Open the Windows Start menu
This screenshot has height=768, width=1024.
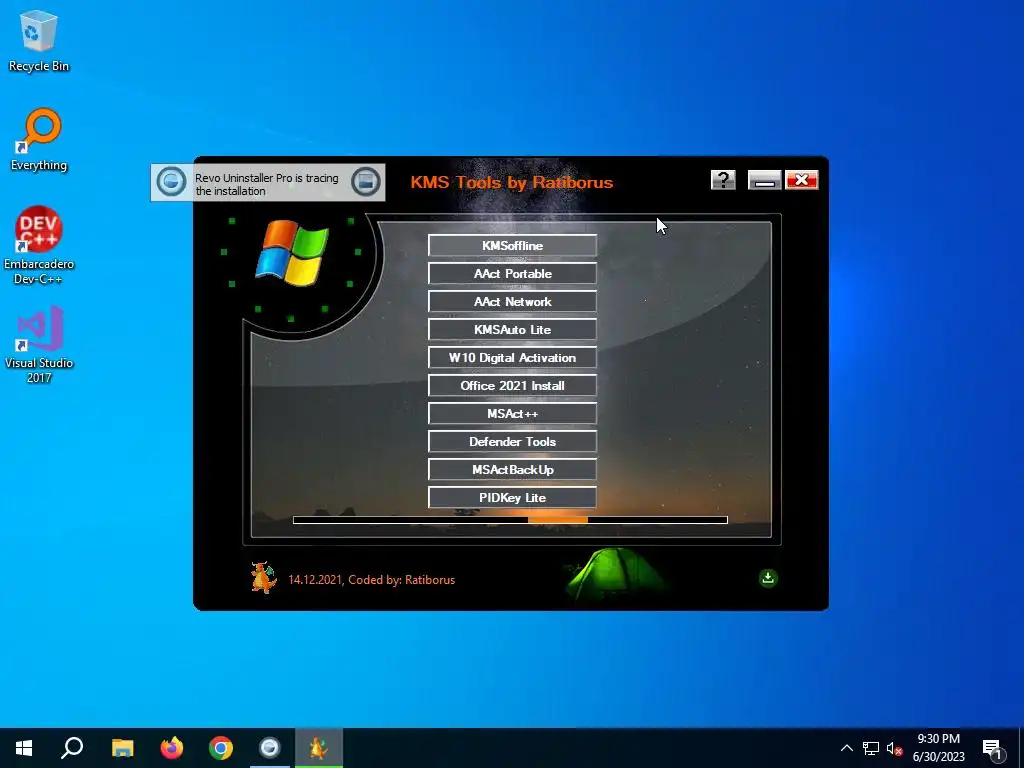(24, 748)
